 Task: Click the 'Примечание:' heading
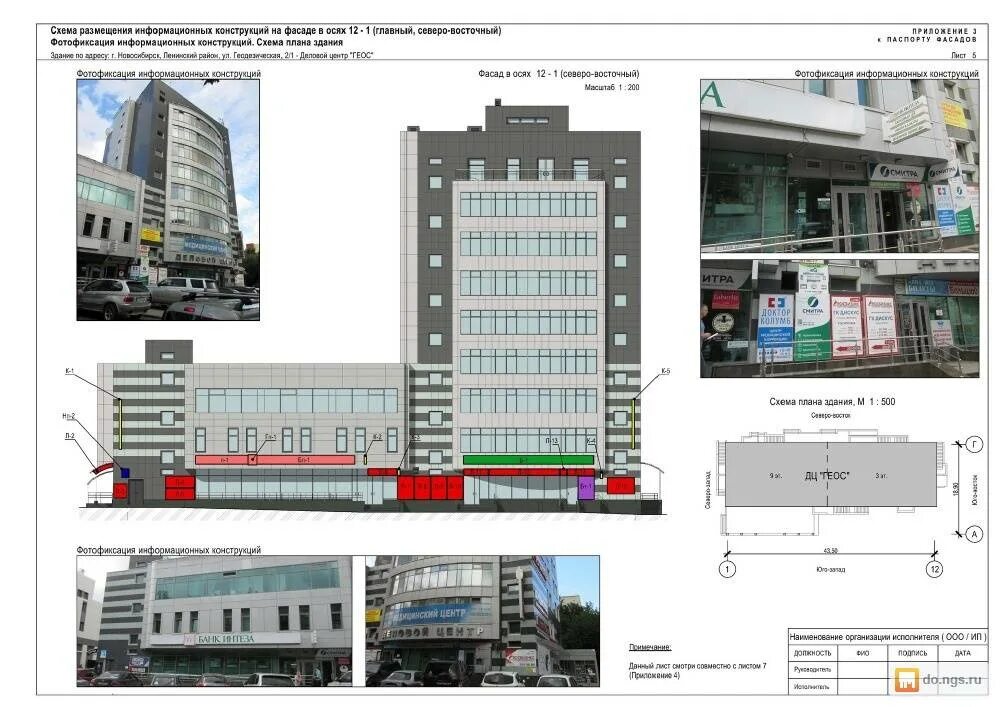(650, 647)
